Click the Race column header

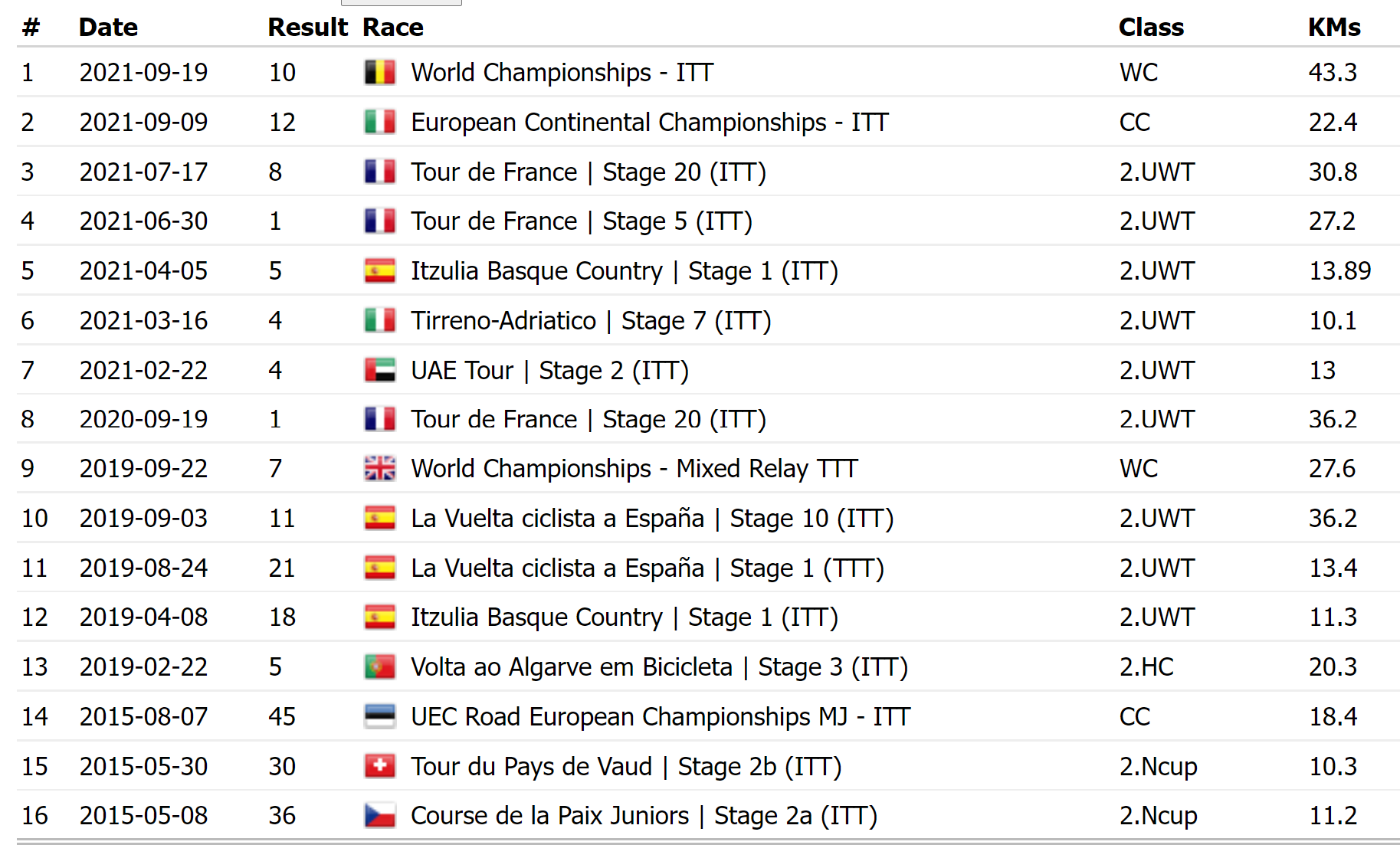[x=392, y=28]
